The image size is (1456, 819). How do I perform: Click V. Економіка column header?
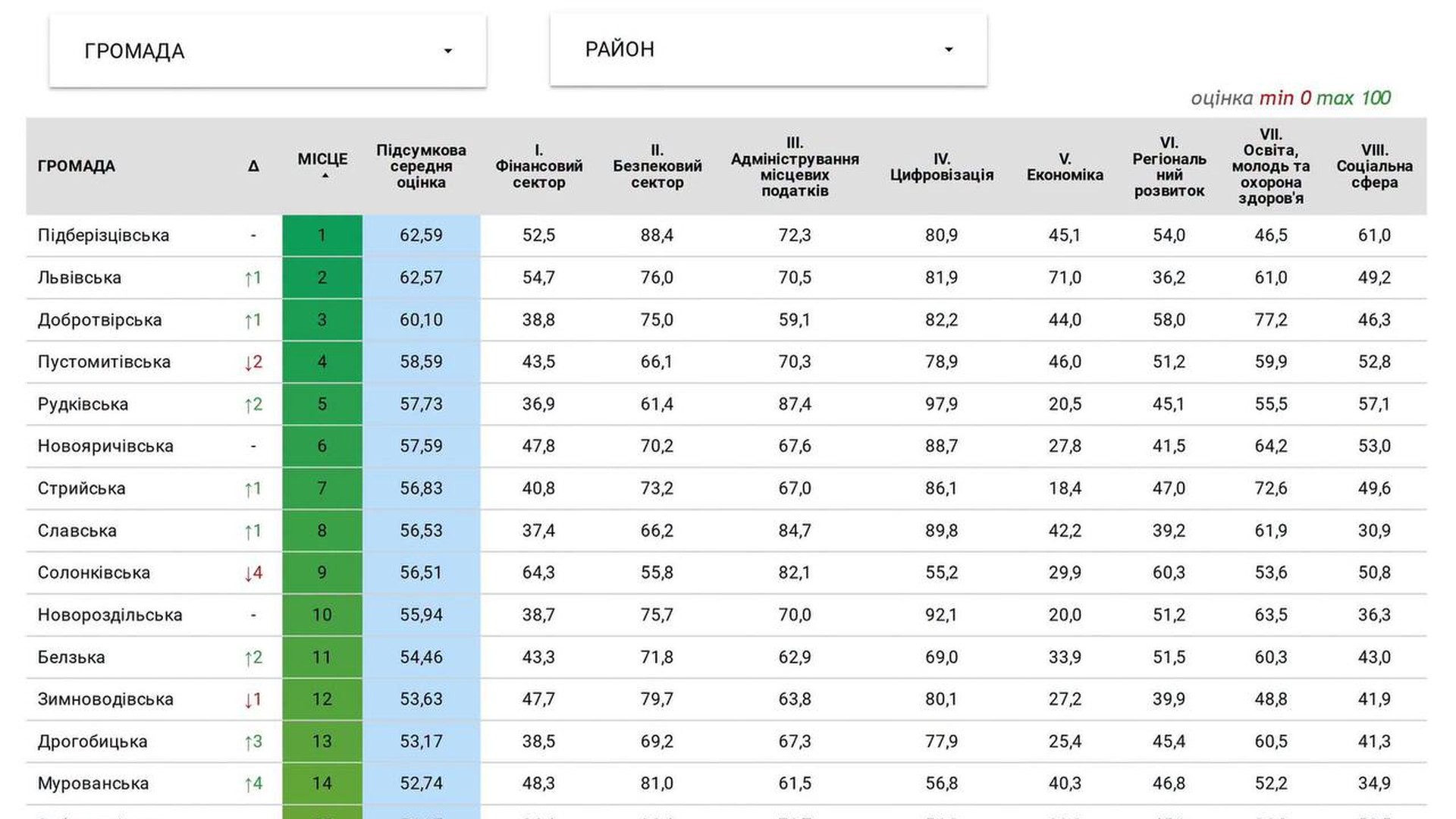point(1065,167)
